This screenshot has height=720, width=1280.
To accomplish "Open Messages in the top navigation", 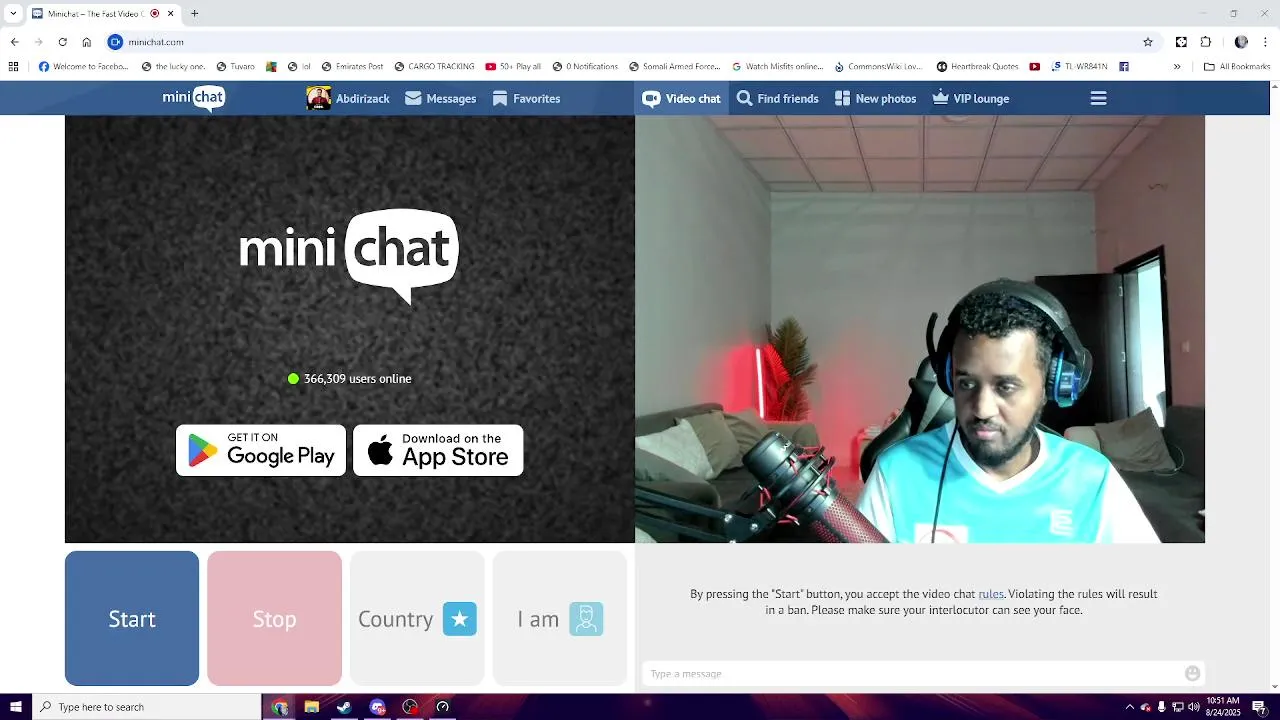I will 440,98.
